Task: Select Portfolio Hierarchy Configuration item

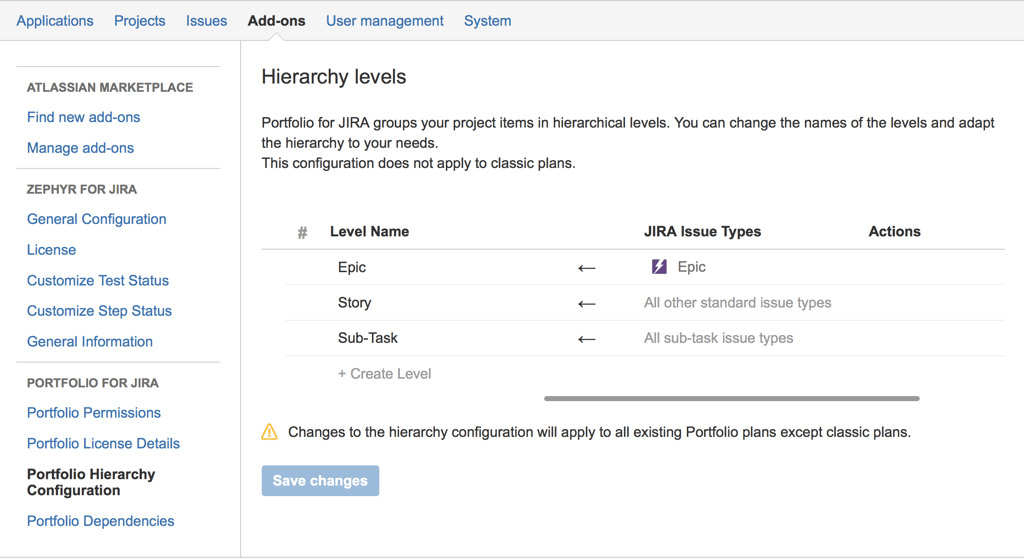Action: pyautogui.click(x=91, y=482)
